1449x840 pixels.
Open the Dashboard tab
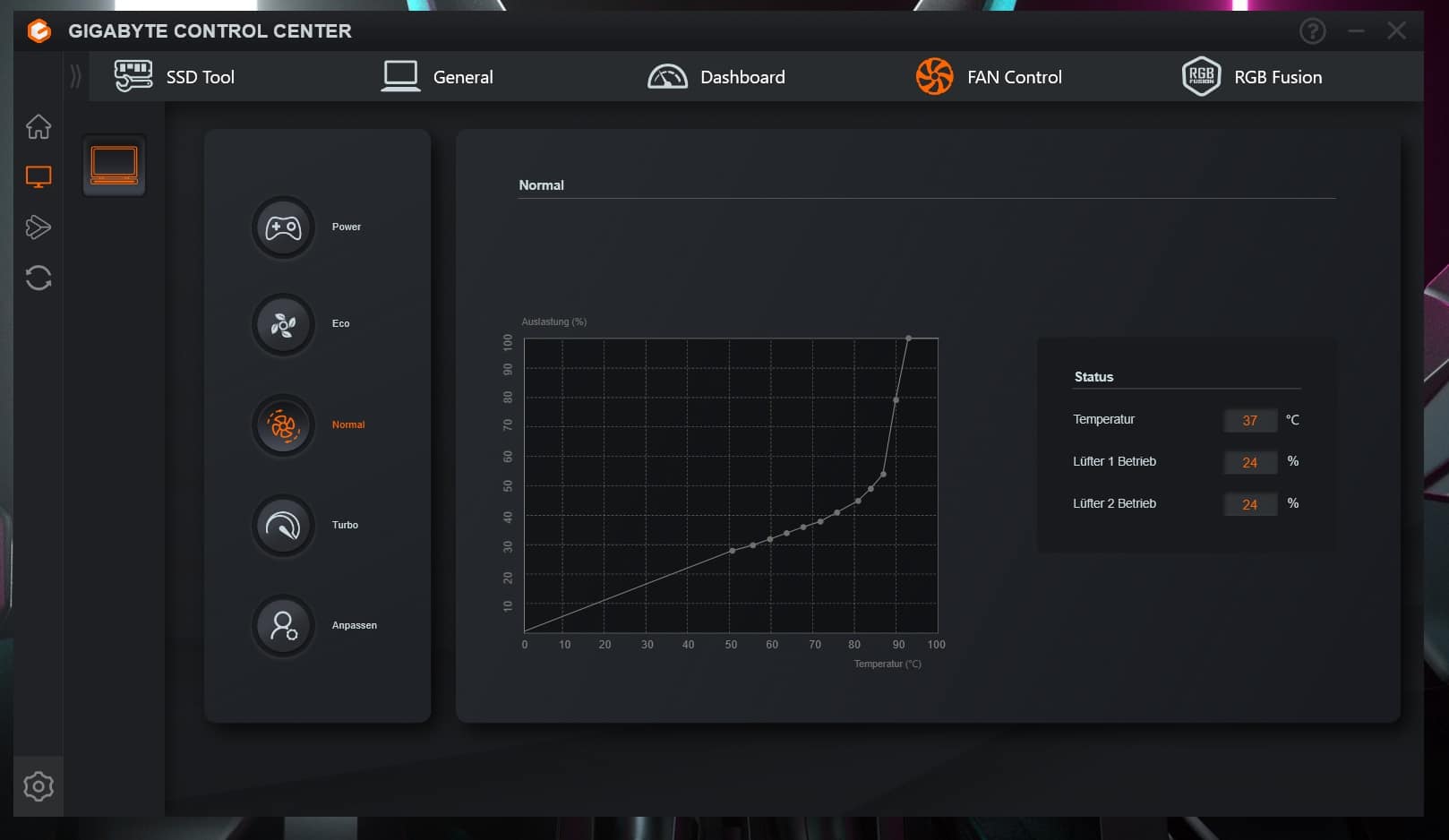click(716, 77)
